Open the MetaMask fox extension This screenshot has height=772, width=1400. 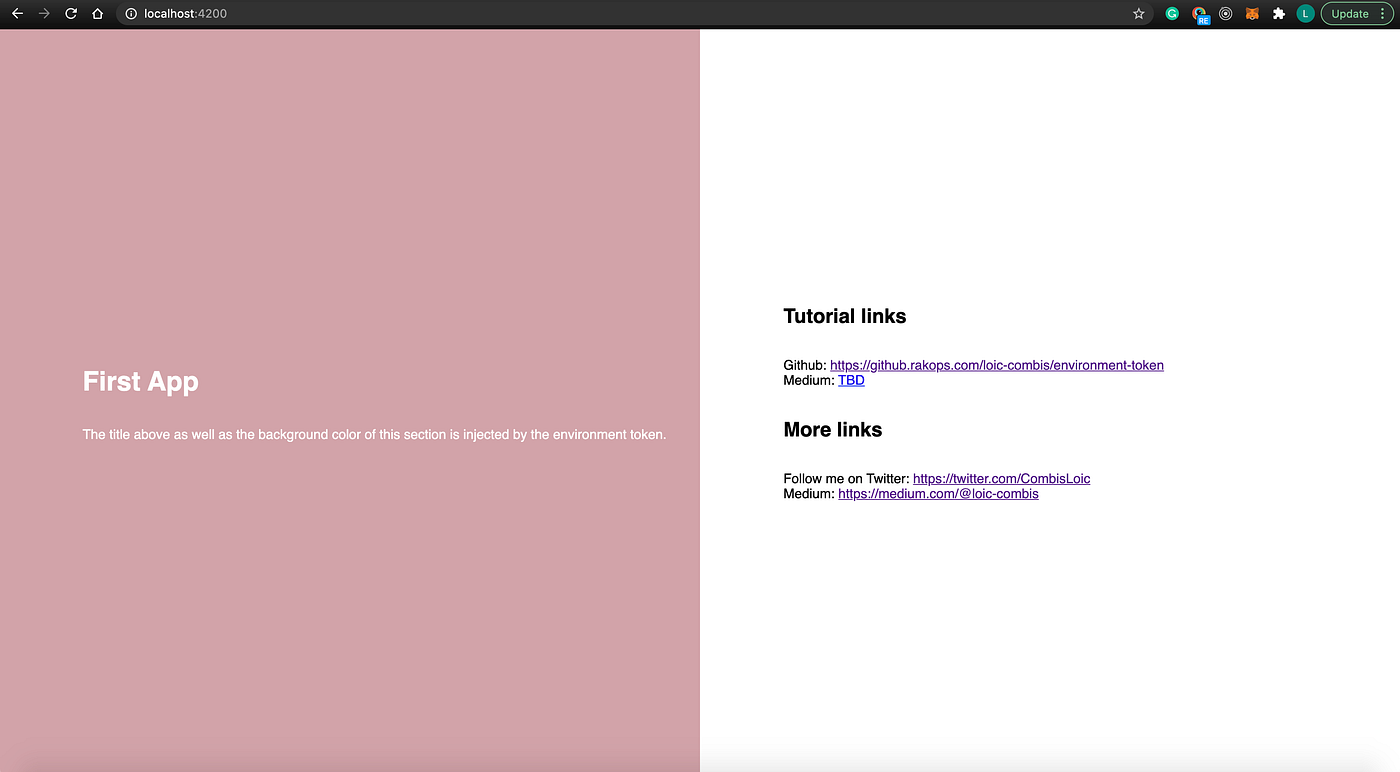(1251, 13)
